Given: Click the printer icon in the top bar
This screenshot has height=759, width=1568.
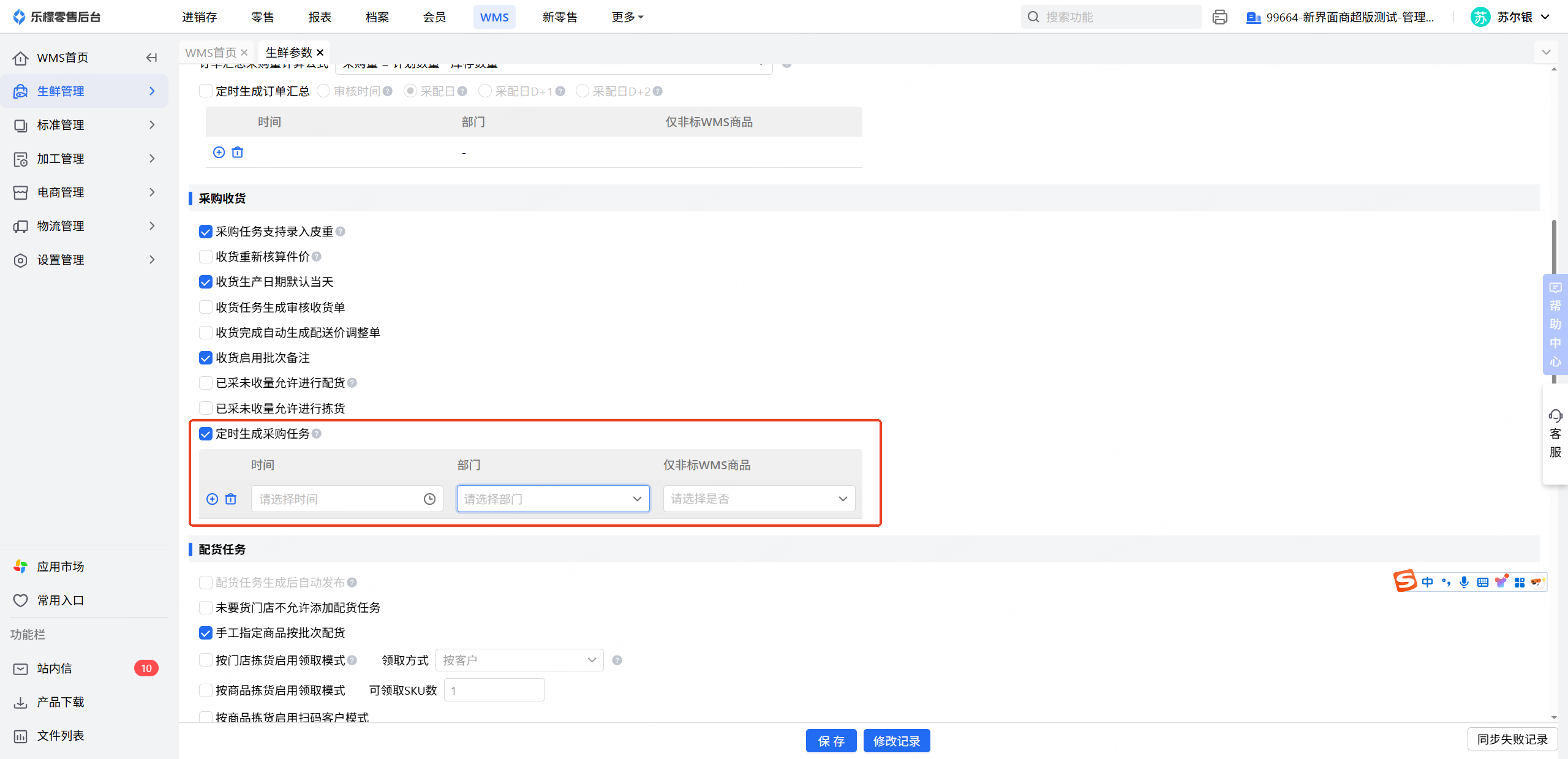Looking at the screenshot, I should click(x=1219, y=17).
